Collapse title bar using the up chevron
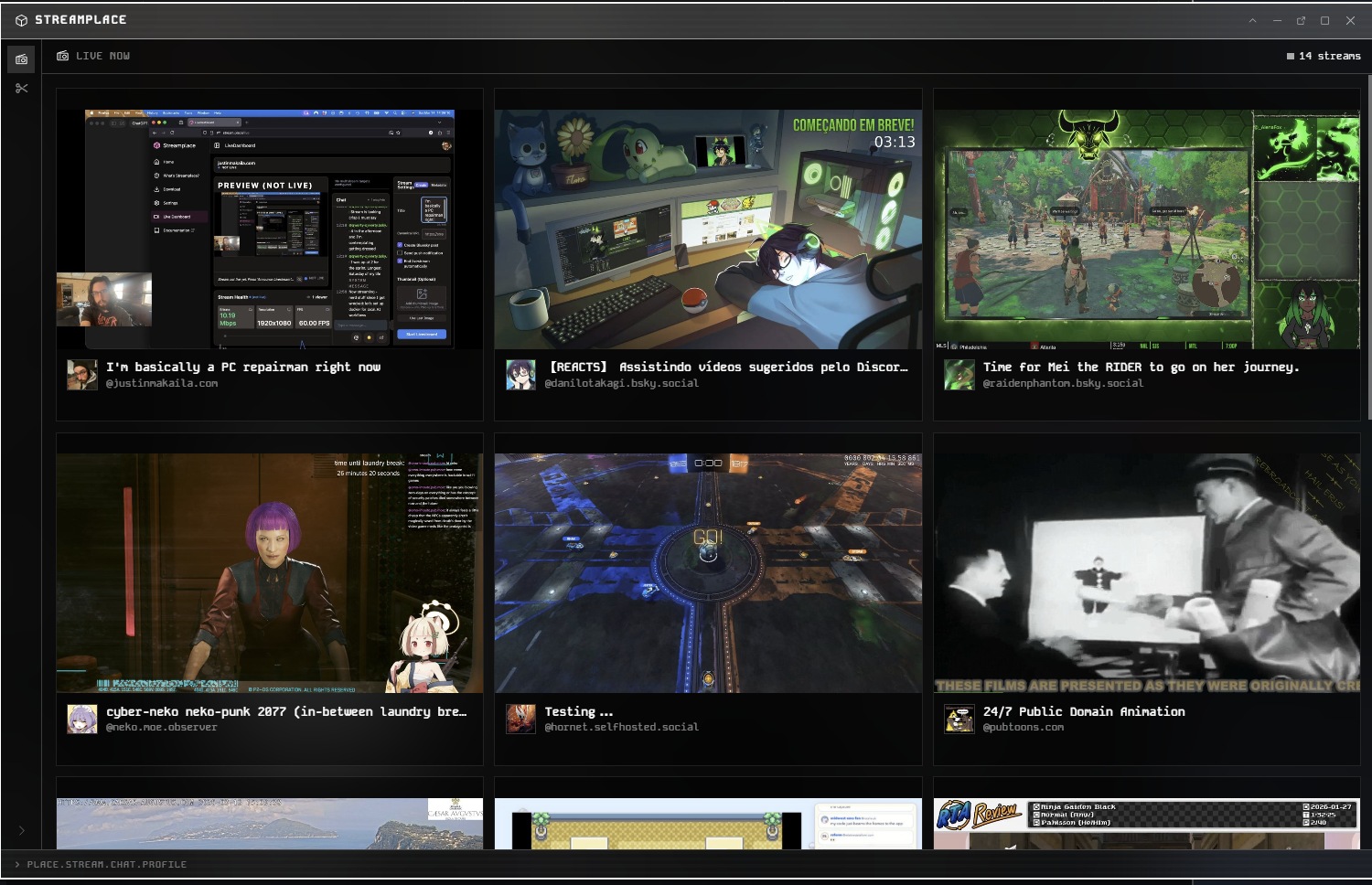 (1252, 20)
